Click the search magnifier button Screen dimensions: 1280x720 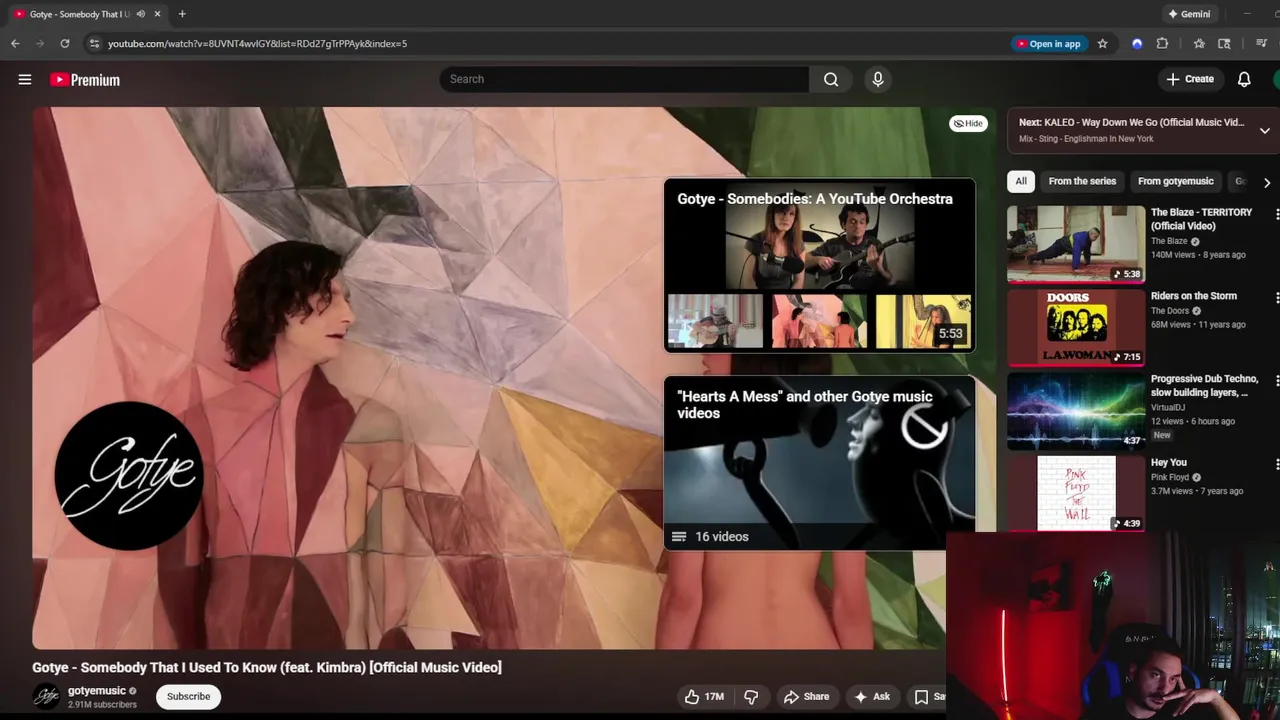(x=831, y=79)
